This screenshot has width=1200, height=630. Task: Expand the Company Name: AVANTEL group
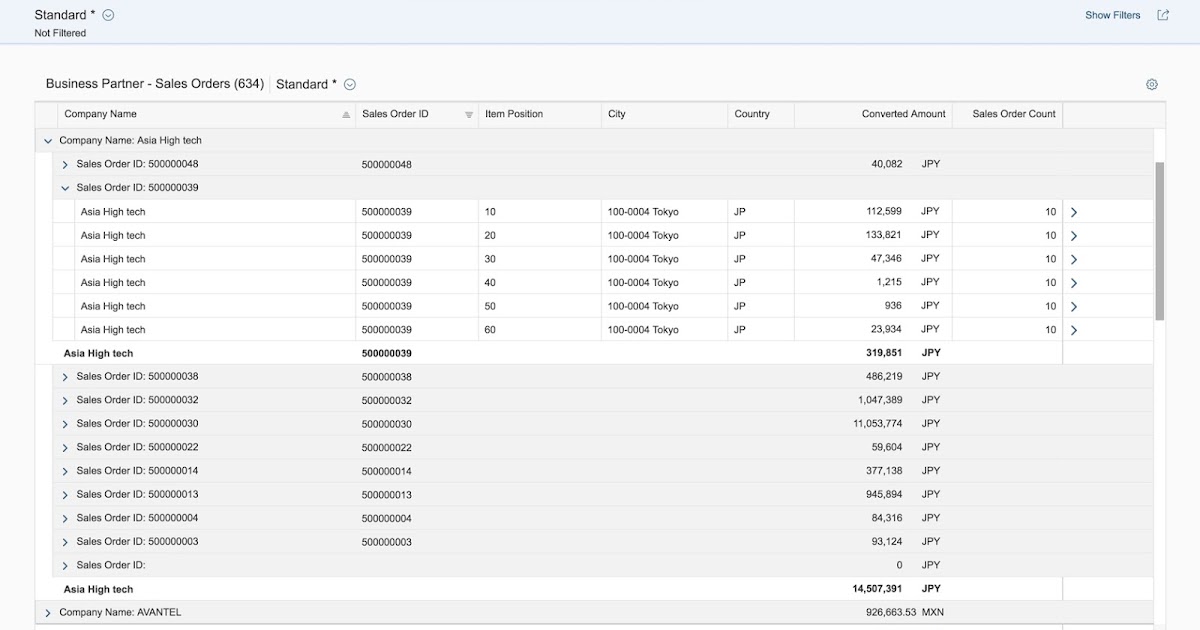pyautogui.click(x=47, y=611)
